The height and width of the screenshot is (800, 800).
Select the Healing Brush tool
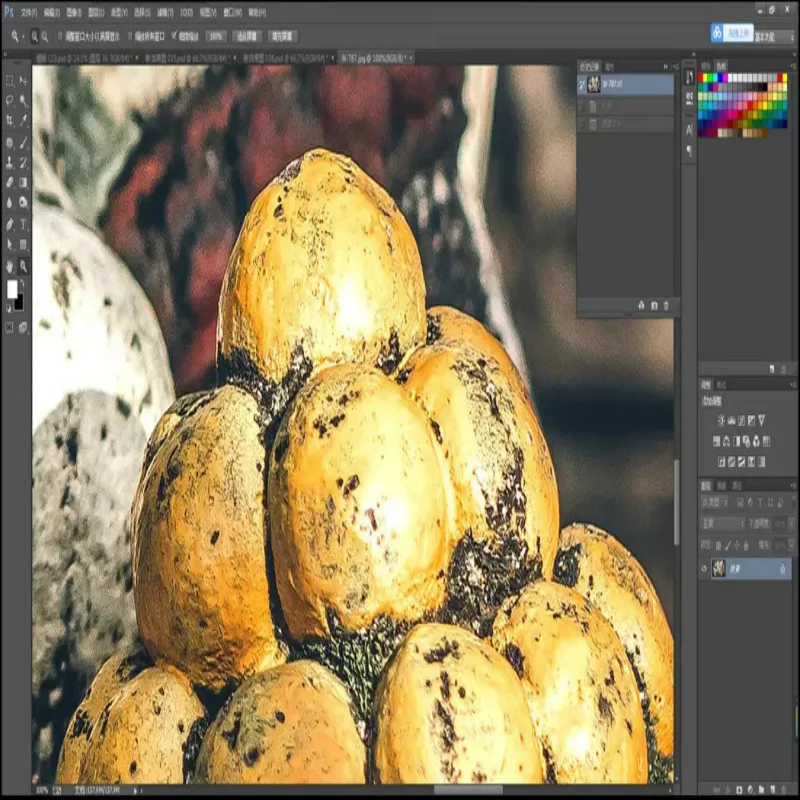click(x=10, y=143)
